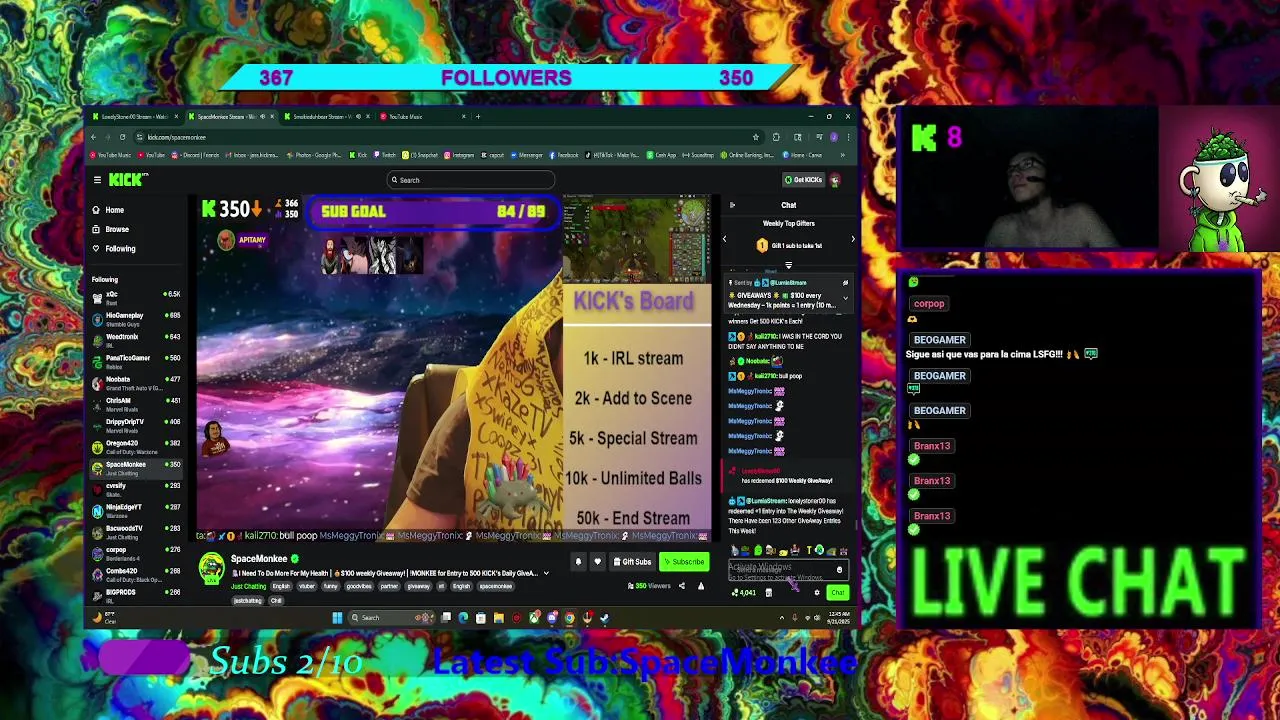The width and height of the screenshot is (1280, 720).
Task: Bookmark this page star icon
Action: pyautogui.click(x=756, y=137)
